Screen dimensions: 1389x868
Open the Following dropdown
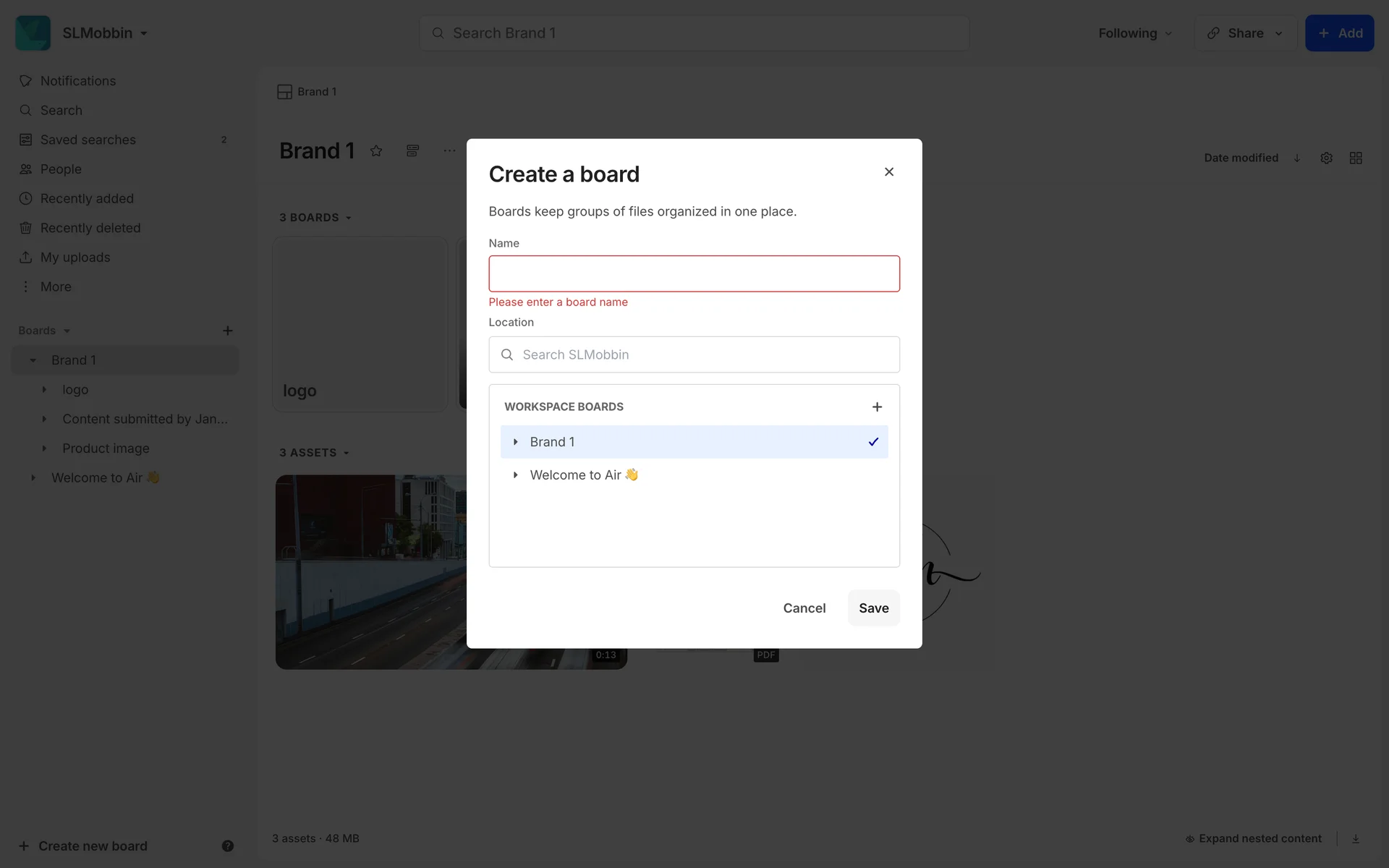pyautogui.click(x=1134, y=33)
